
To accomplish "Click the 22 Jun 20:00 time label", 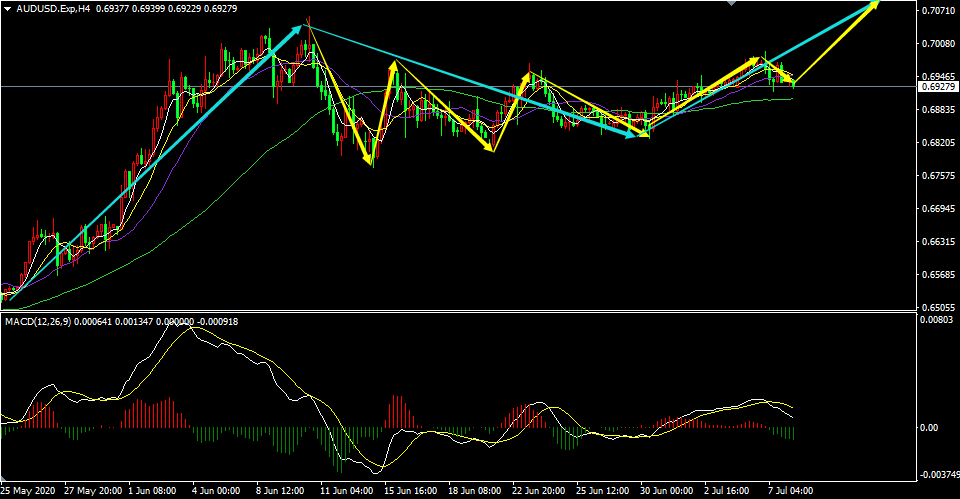I will [538, 491].
